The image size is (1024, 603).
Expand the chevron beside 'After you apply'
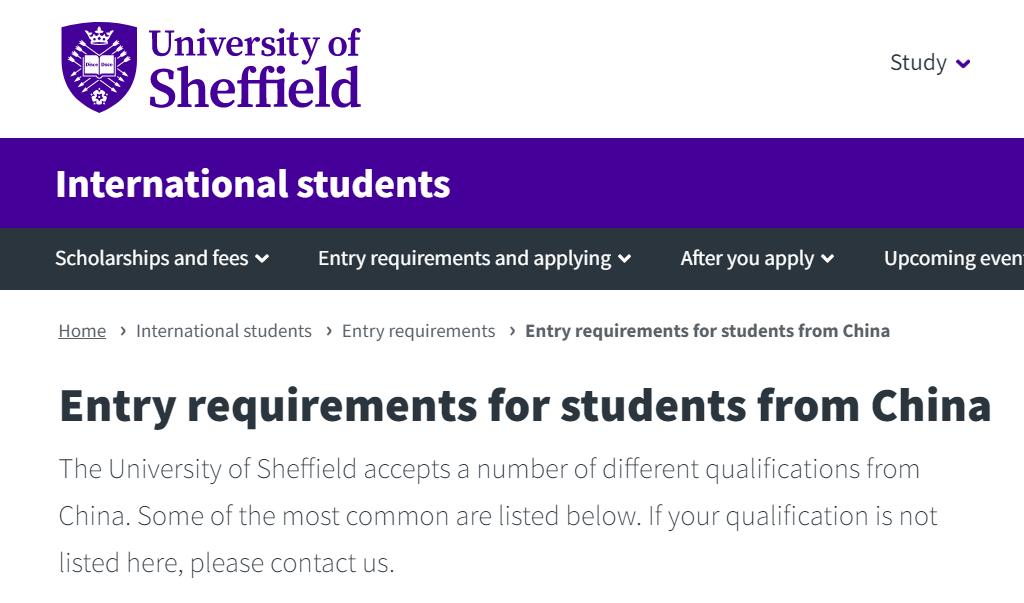coord(828,259)
